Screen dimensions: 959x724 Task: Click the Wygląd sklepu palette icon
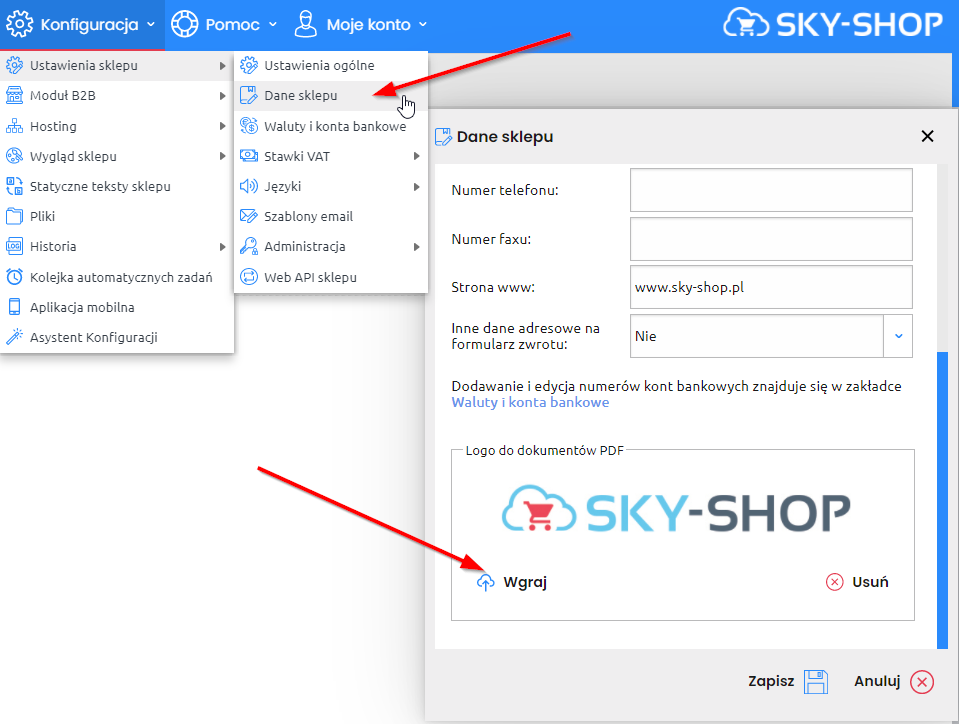pos(14,156)
